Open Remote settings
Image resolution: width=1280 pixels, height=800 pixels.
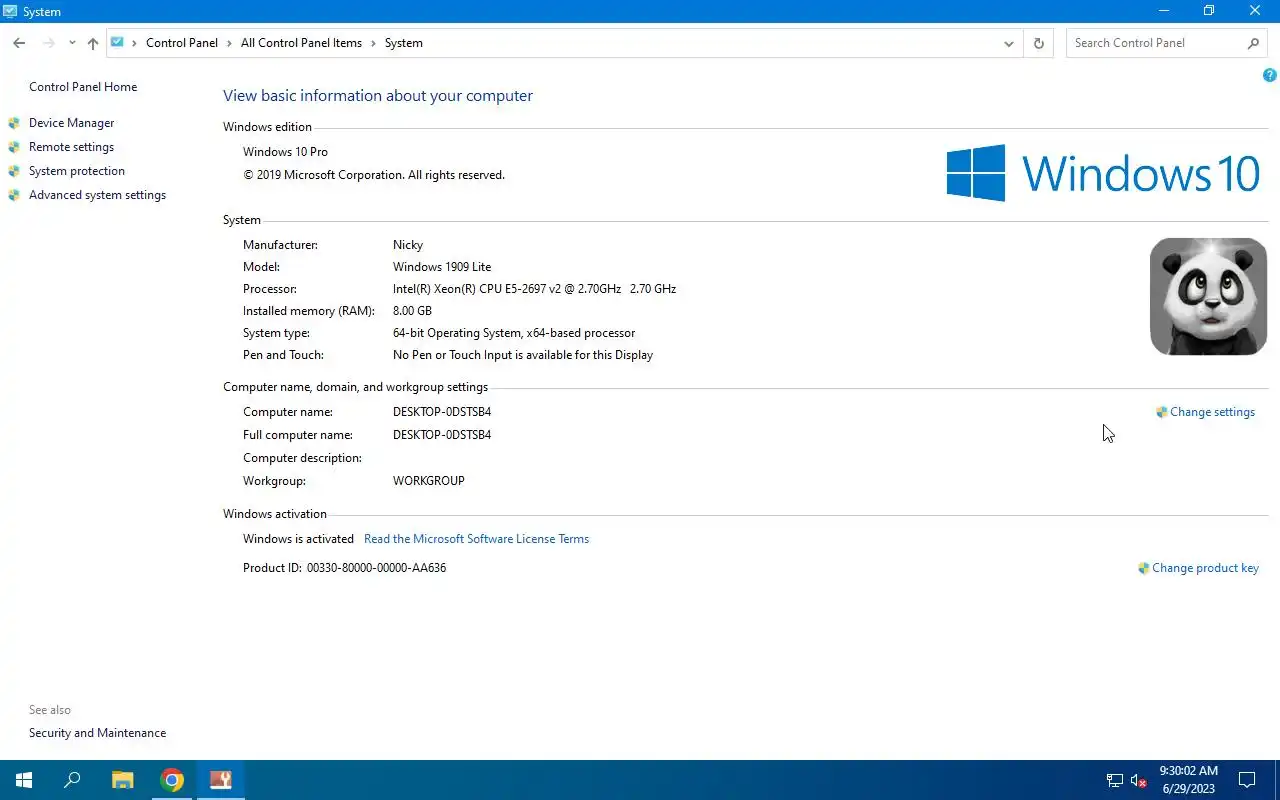(x=72, y=147)
